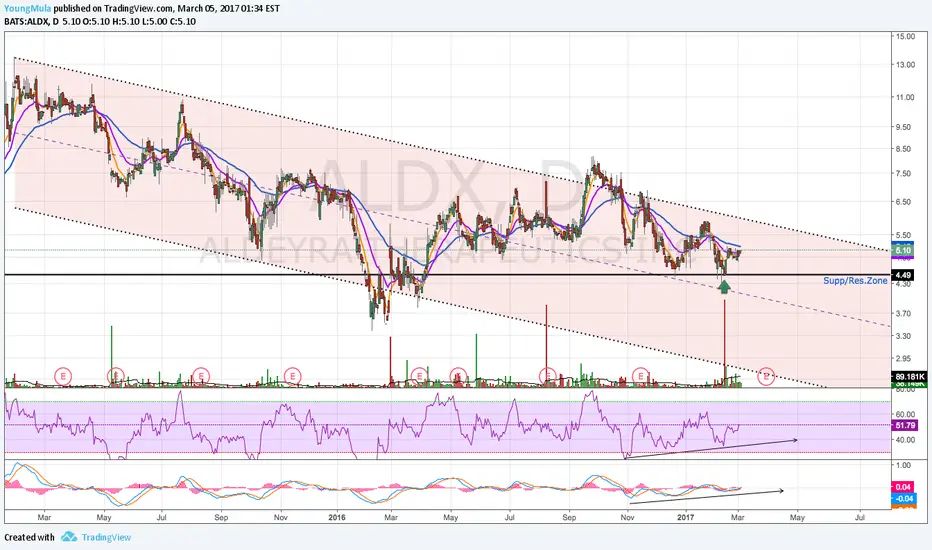Open the TradingView link beside Created with

(106, 537)
